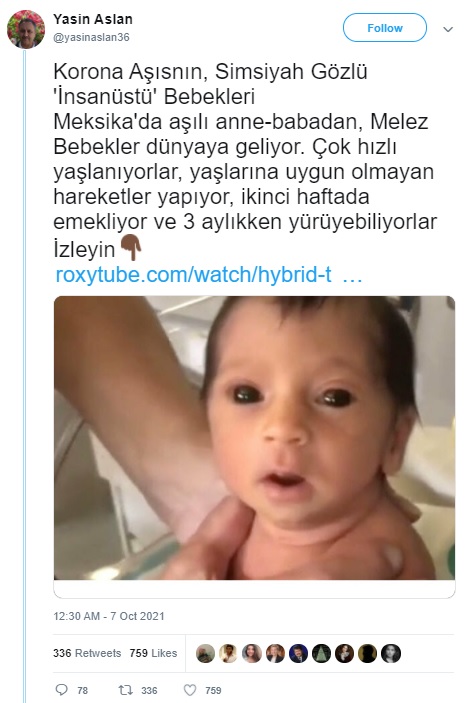Click the Yasin Aslan display name

pos(93,19)
